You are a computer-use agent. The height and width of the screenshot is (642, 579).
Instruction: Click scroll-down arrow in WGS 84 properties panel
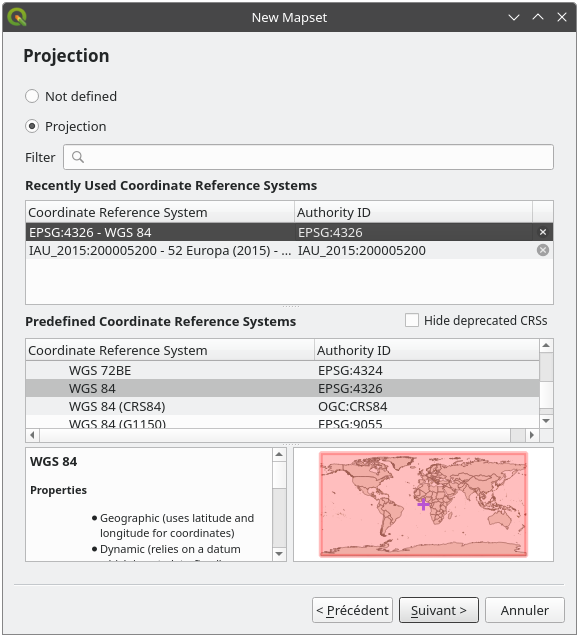279,554
